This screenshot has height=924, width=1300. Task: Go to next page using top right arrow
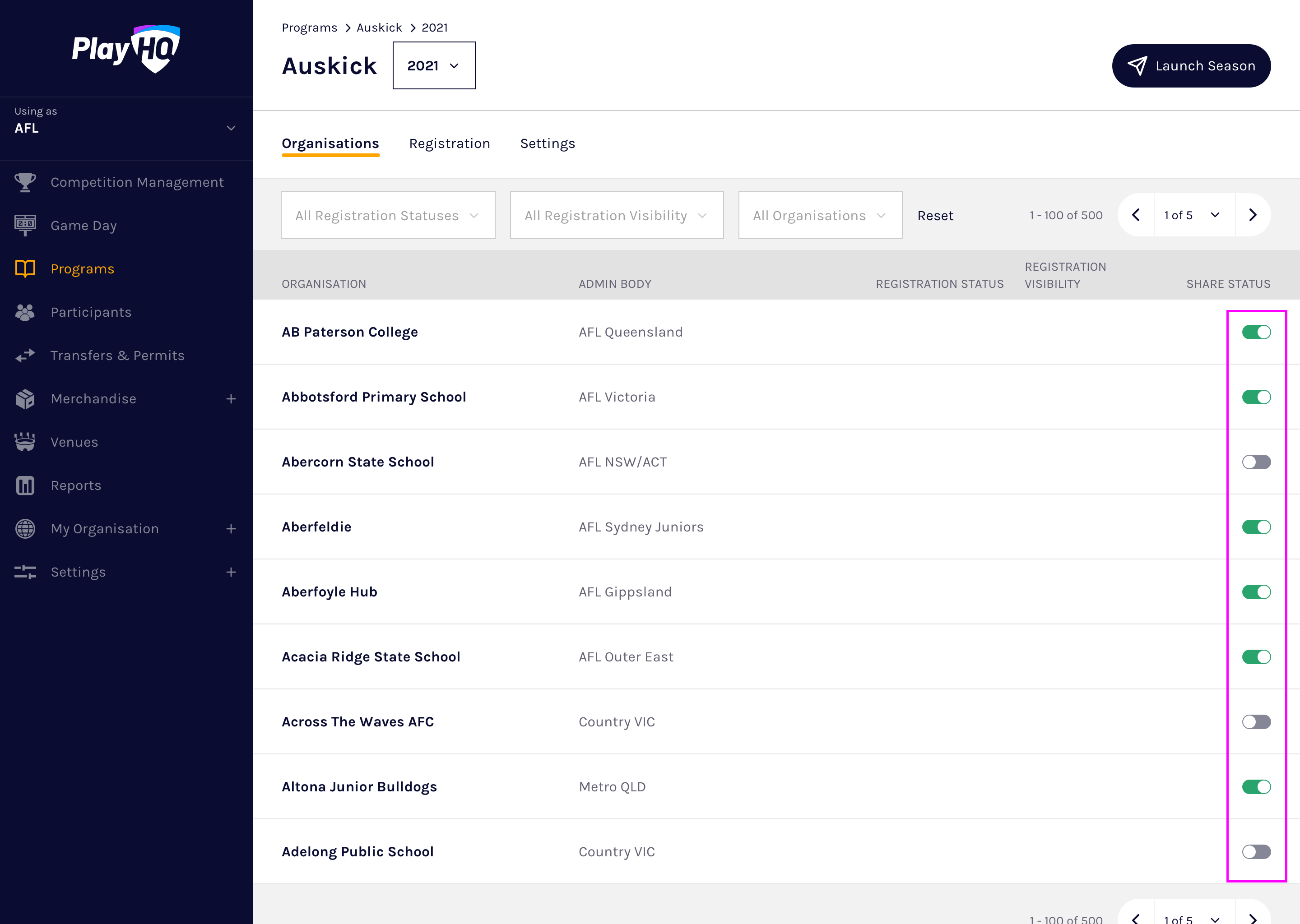(x=1253, y=215)
